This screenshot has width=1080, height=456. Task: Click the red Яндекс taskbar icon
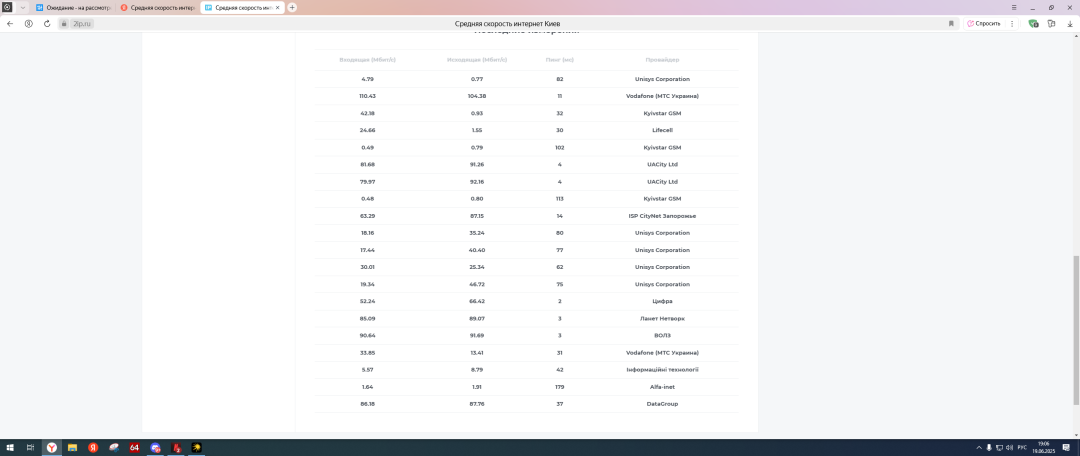coord(93,448)
